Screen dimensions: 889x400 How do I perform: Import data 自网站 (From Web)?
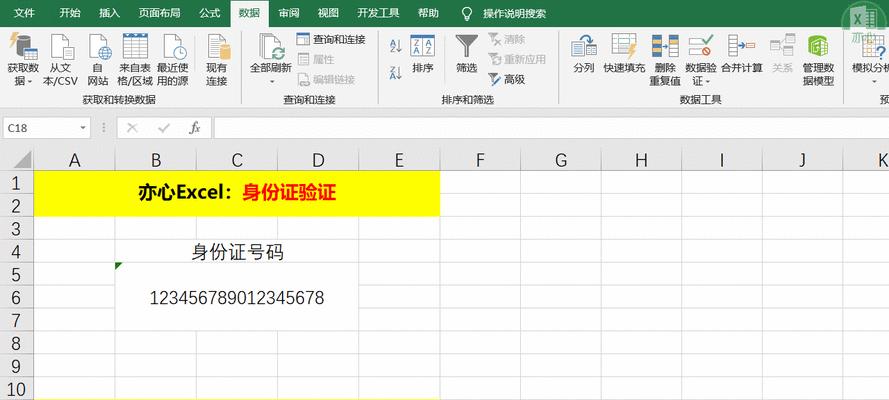(98, 59)
